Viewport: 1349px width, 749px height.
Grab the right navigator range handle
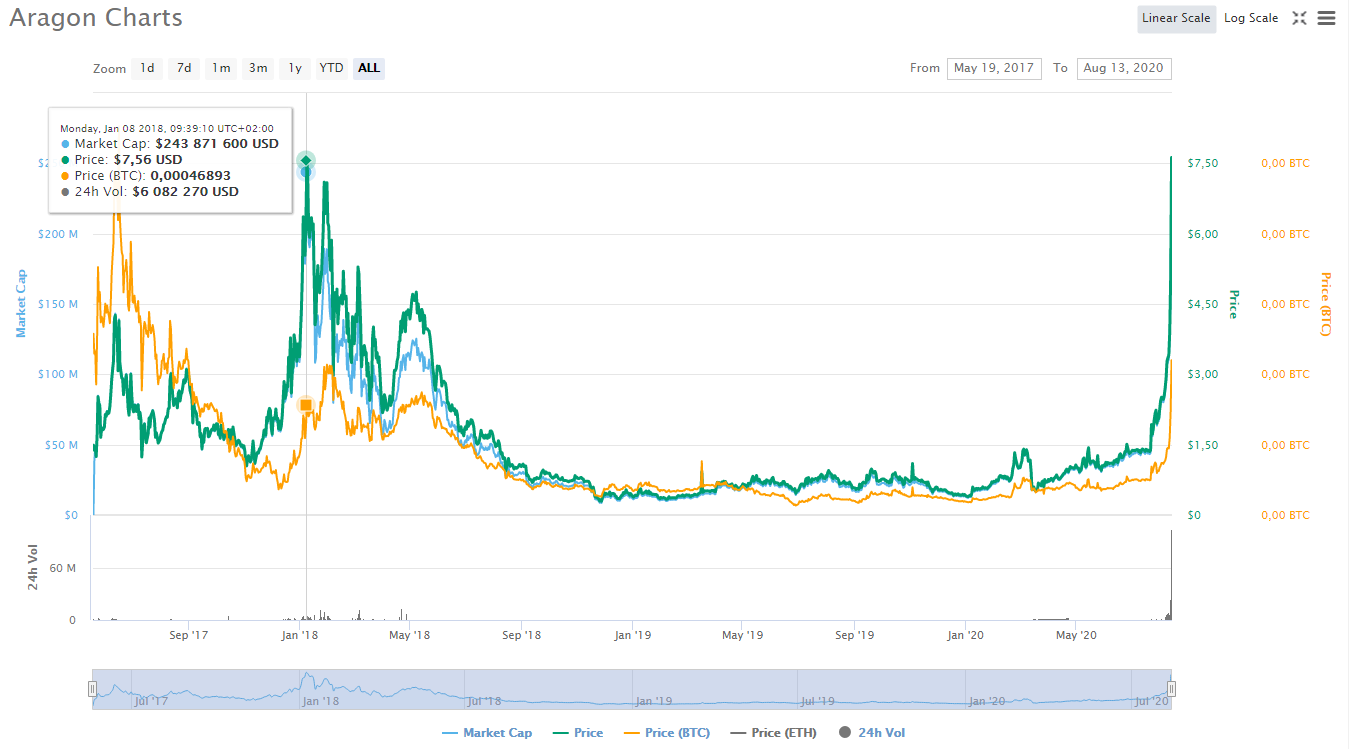[1172, 689]
